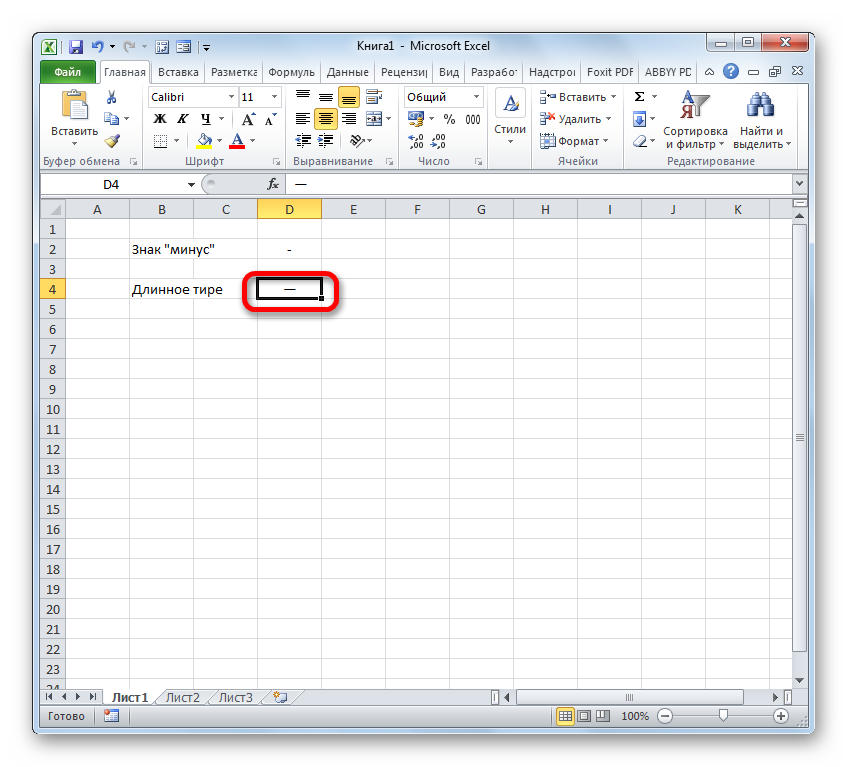Image resolution: width=848 pixels, height=767 pixels.
Task: Increase indent in Alignment group
Action: (326, 141)
